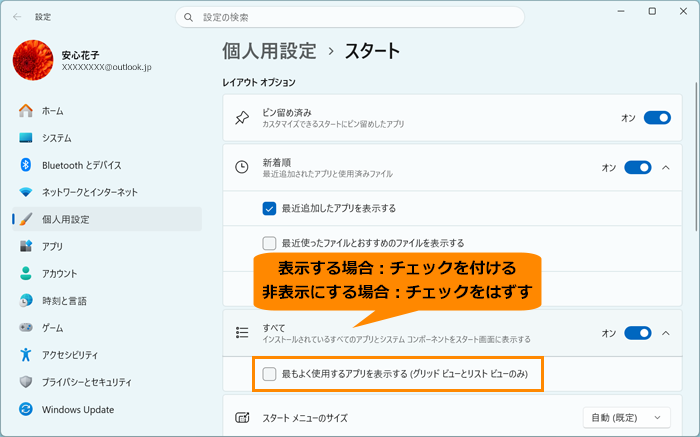The image size is (700, 437).
Task: Click the 安心花子 account name
Action: click(80, 55)
